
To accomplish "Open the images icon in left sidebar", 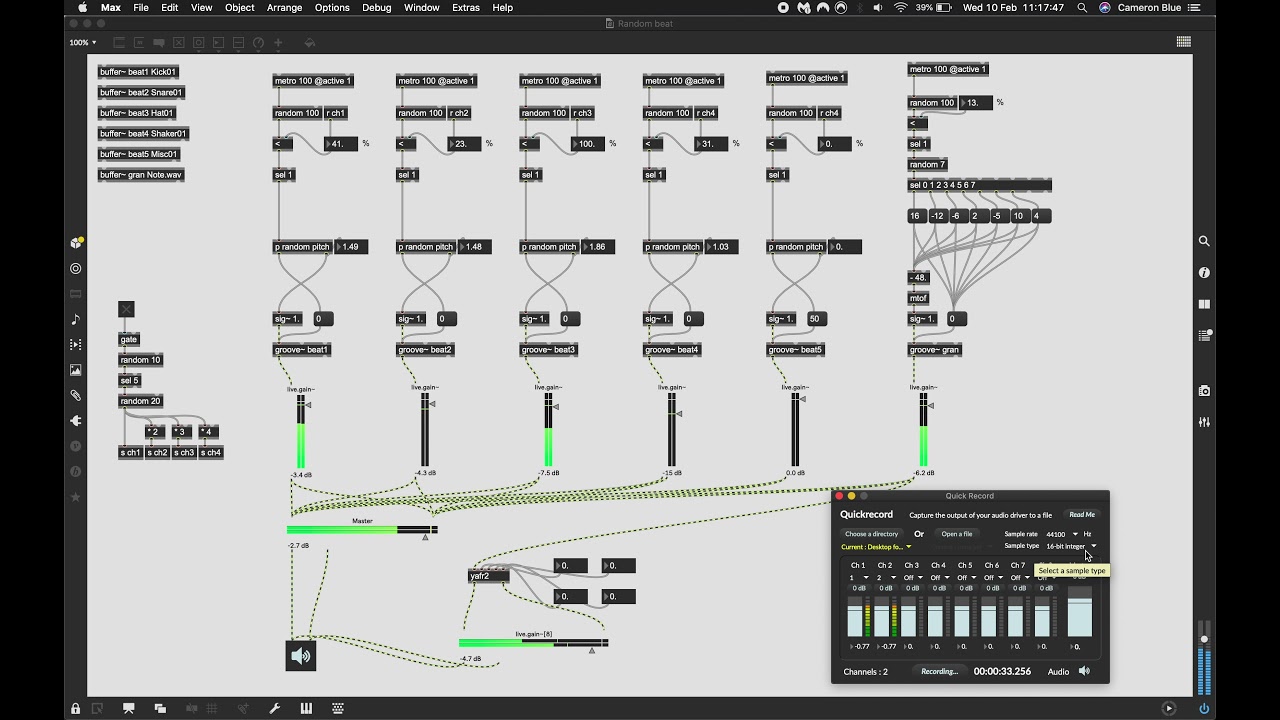I will point(76,370).
